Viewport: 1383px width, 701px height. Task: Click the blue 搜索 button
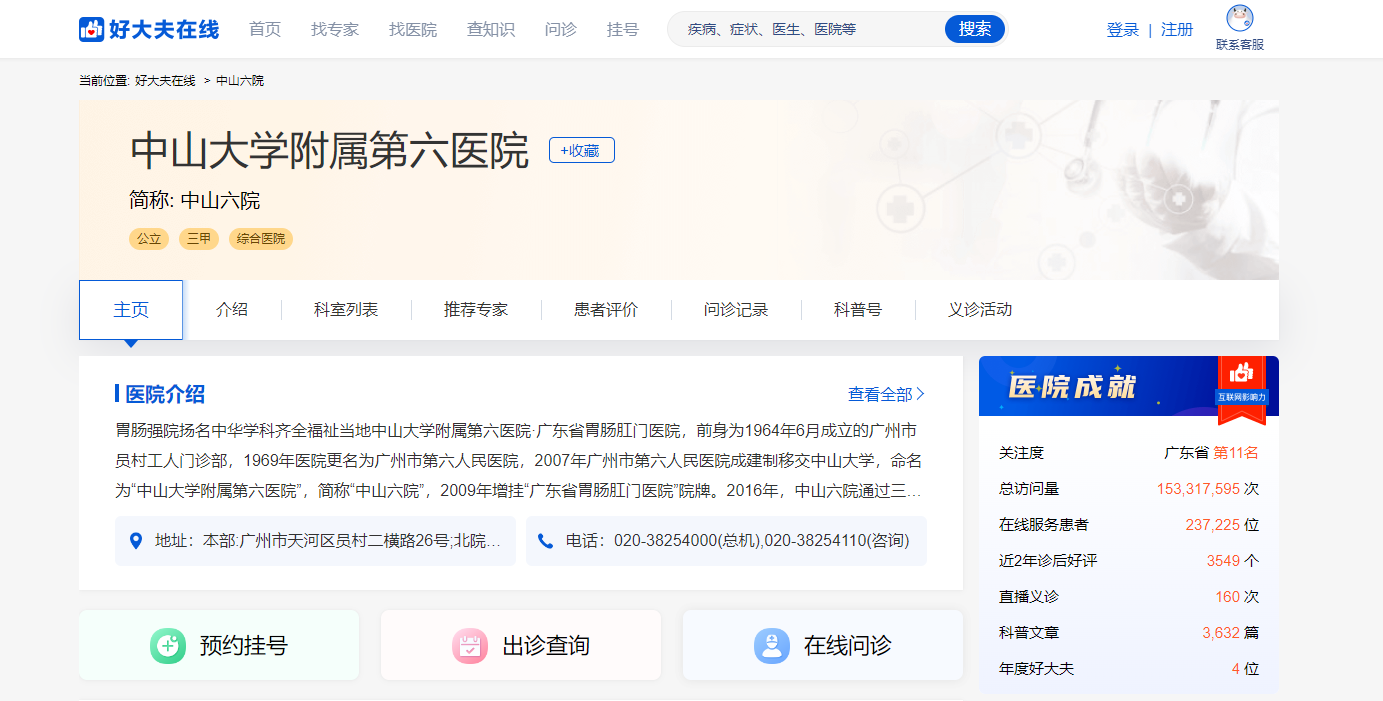pos(975,29)
